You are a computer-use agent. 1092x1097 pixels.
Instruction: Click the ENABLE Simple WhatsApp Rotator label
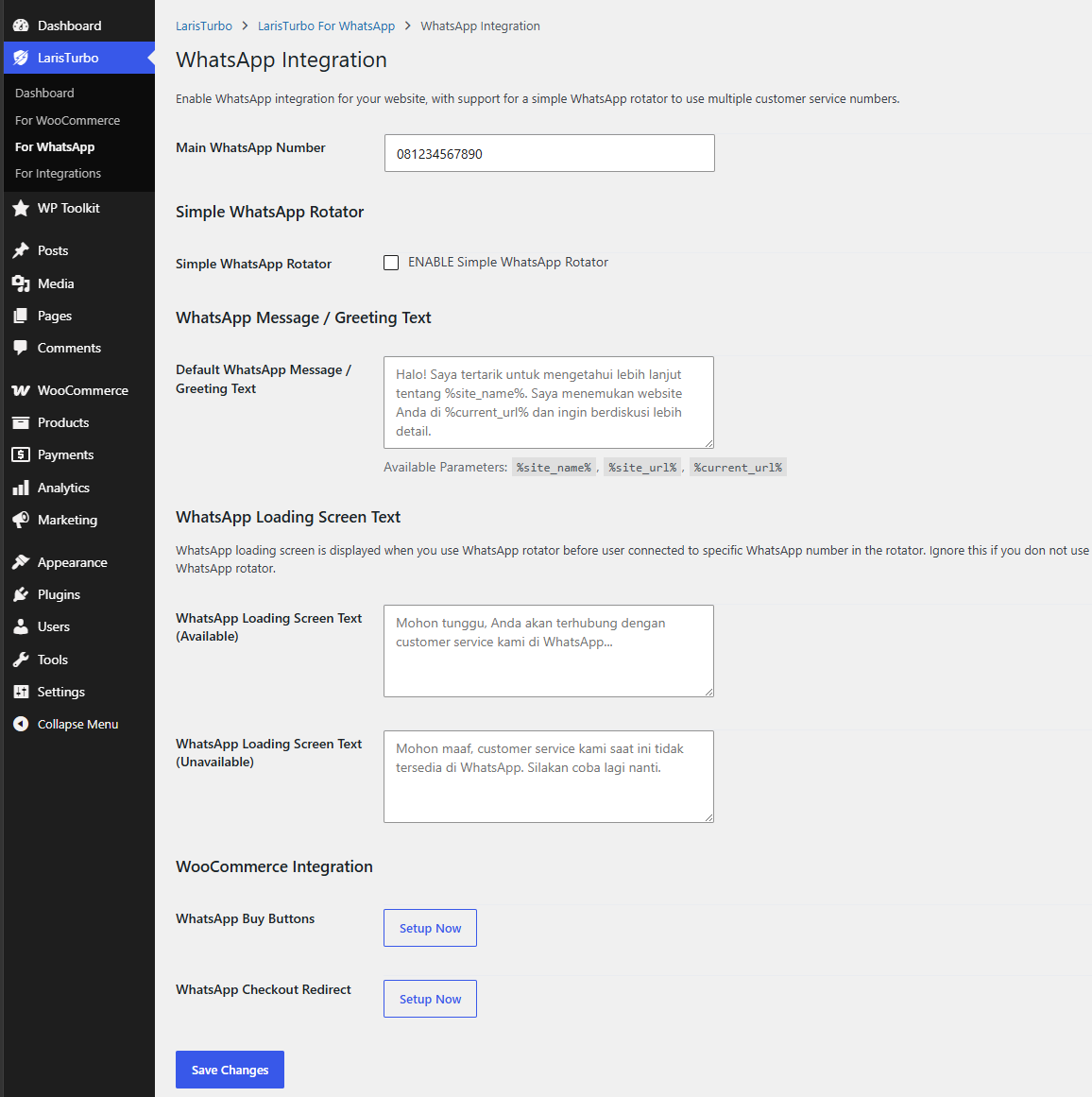click(x=508, y=263)
